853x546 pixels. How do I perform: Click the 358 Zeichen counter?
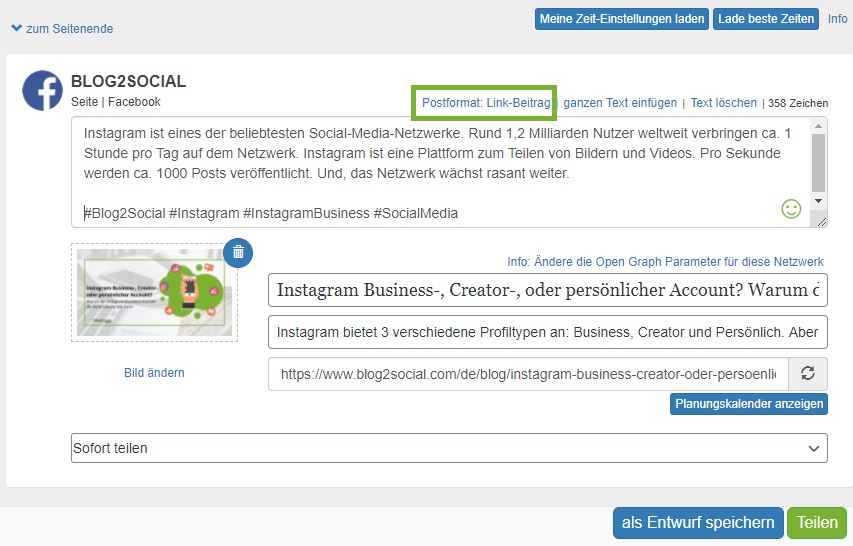[798, 103]
